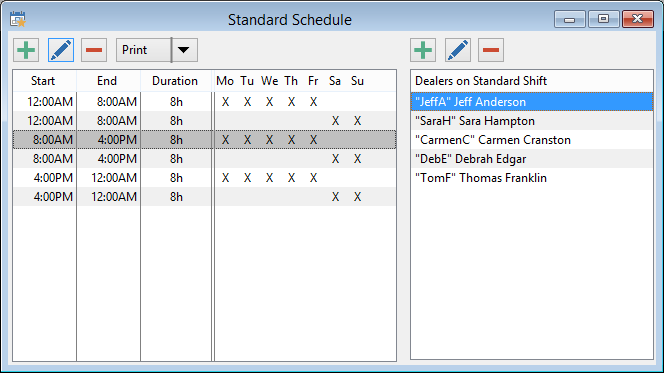The image size is (664, 373).
Task: Select dealer "TomF" Thomas Franklin
Action: 531,178
